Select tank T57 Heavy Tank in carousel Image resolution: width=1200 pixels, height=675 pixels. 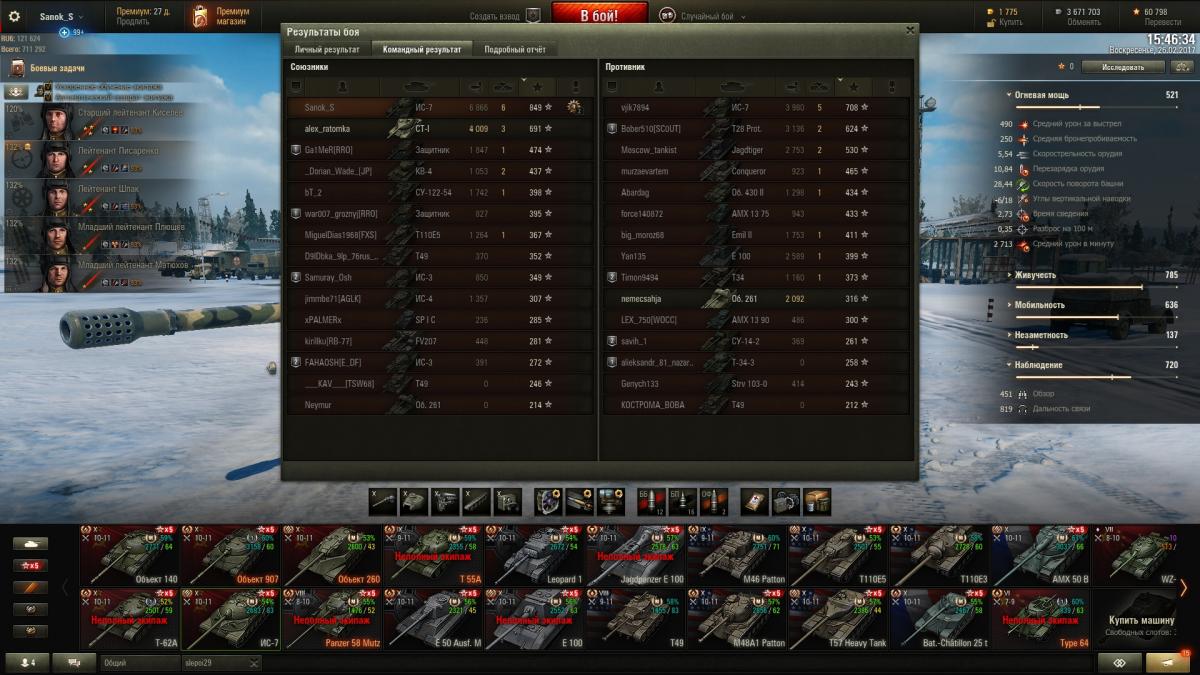[x=838, y=618]
